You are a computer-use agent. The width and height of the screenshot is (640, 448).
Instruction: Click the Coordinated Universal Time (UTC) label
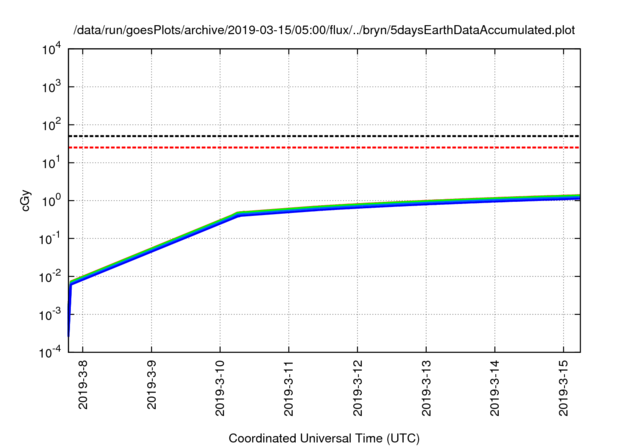tap(324, 438)
